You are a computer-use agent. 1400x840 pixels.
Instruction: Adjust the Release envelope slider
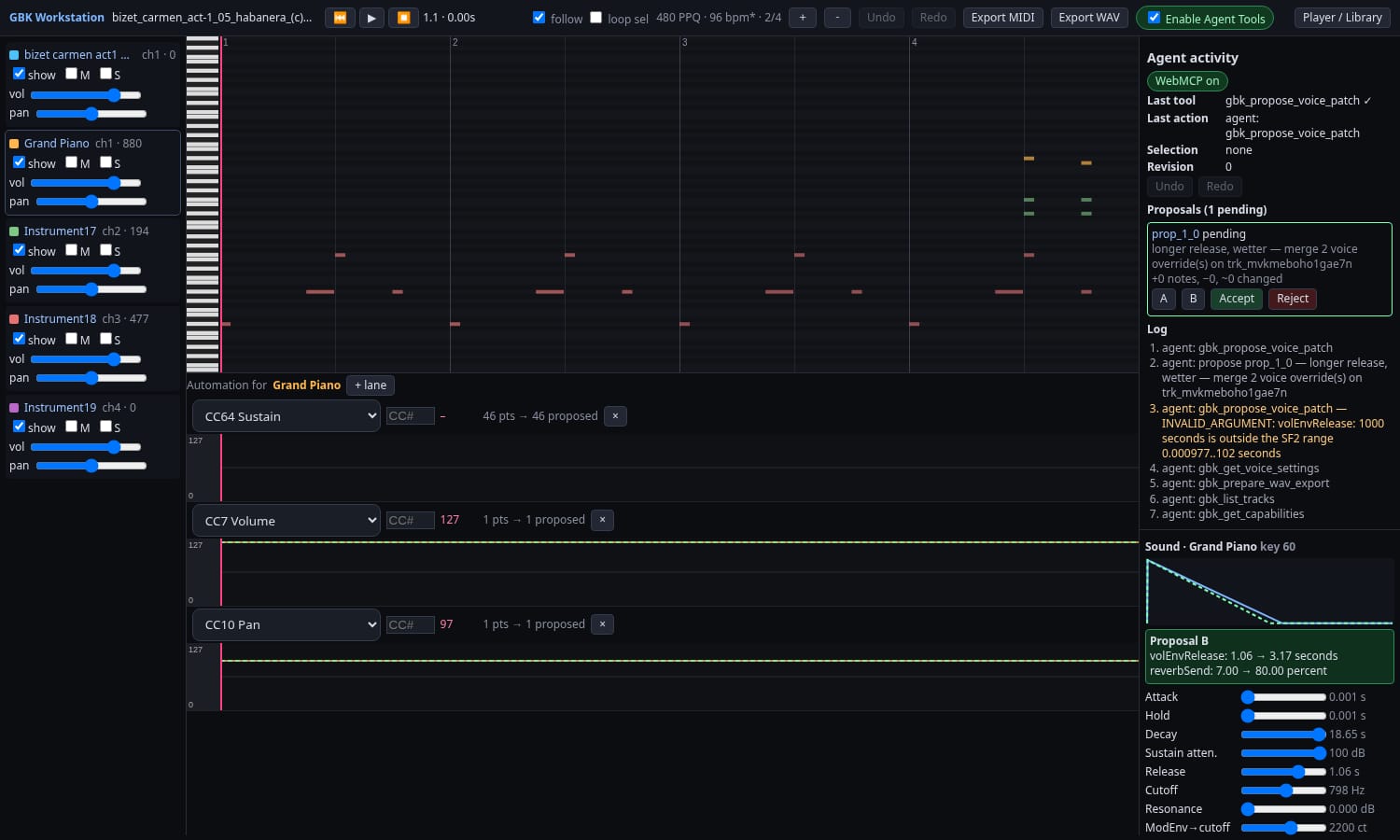click(1283, 772)
